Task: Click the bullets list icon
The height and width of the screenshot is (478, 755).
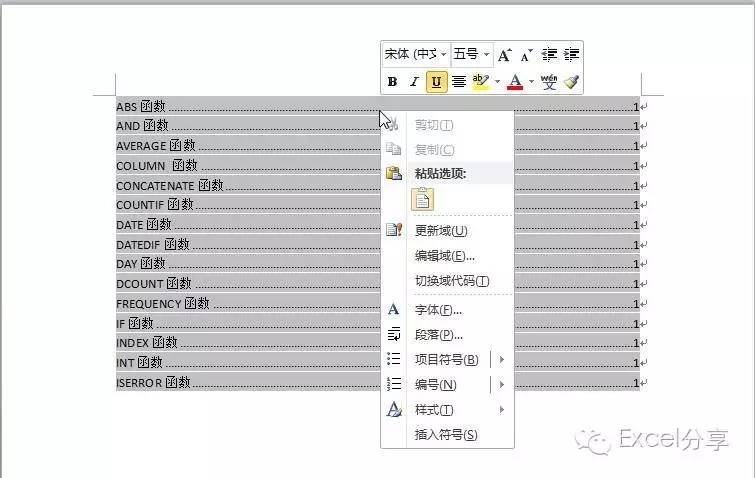Action: 394,359
